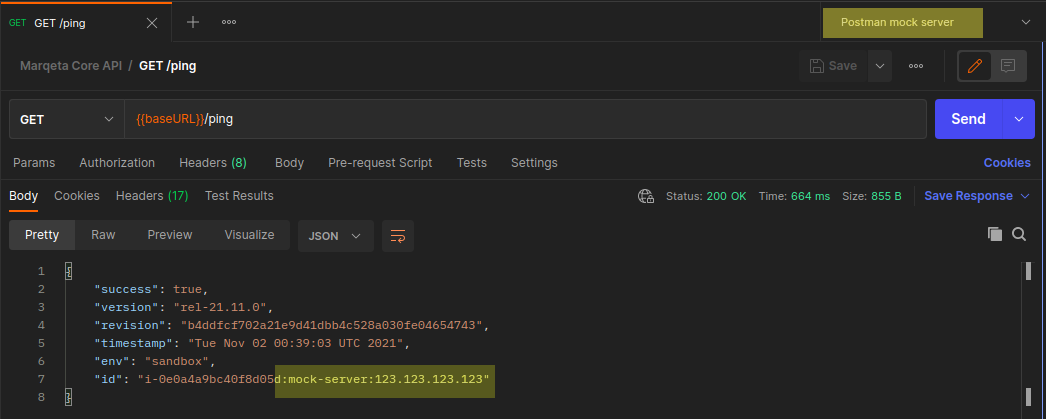Switch to the comment mode icon

pyautogui.click(x=1008, y=66)
